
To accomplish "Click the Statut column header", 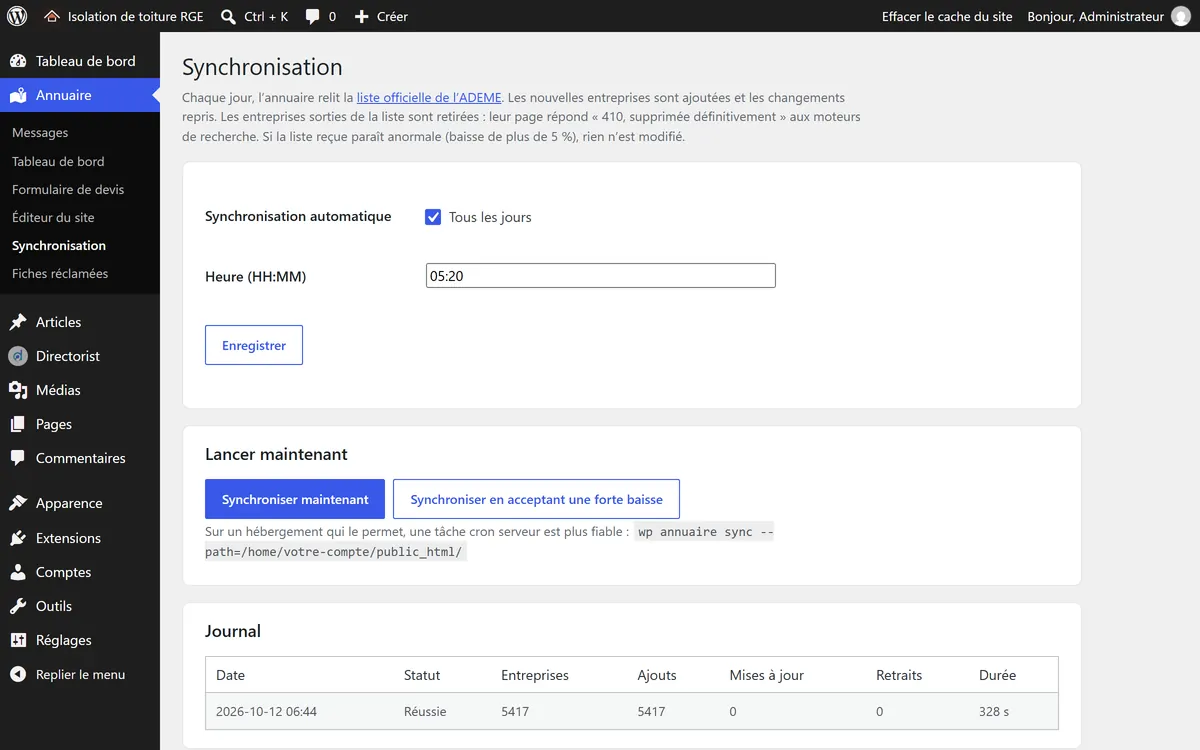I will pos(422,675).
